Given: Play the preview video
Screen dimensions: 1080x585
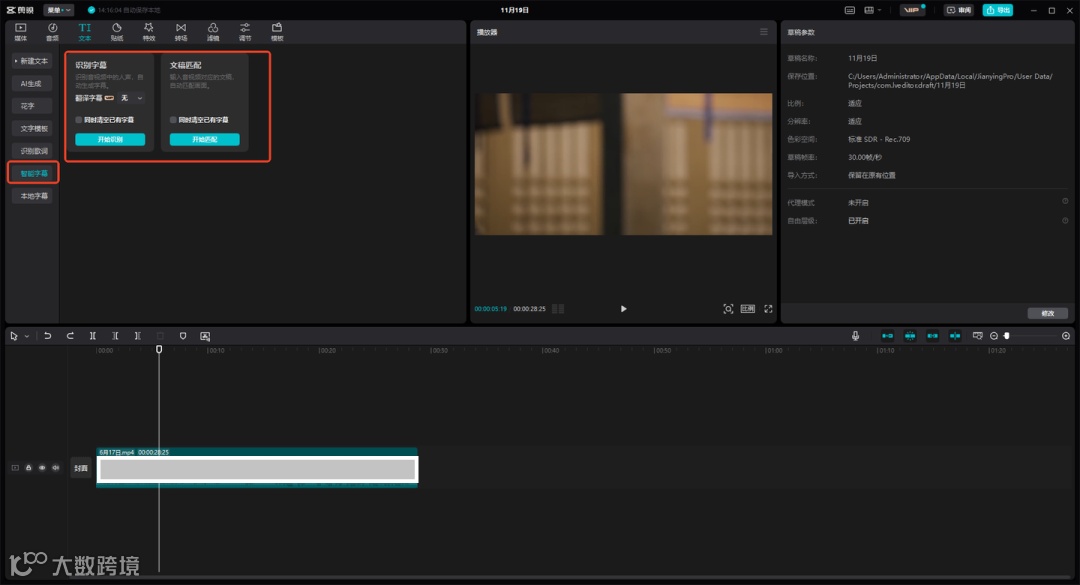Looking at the screenshot, I should point(623,309).
